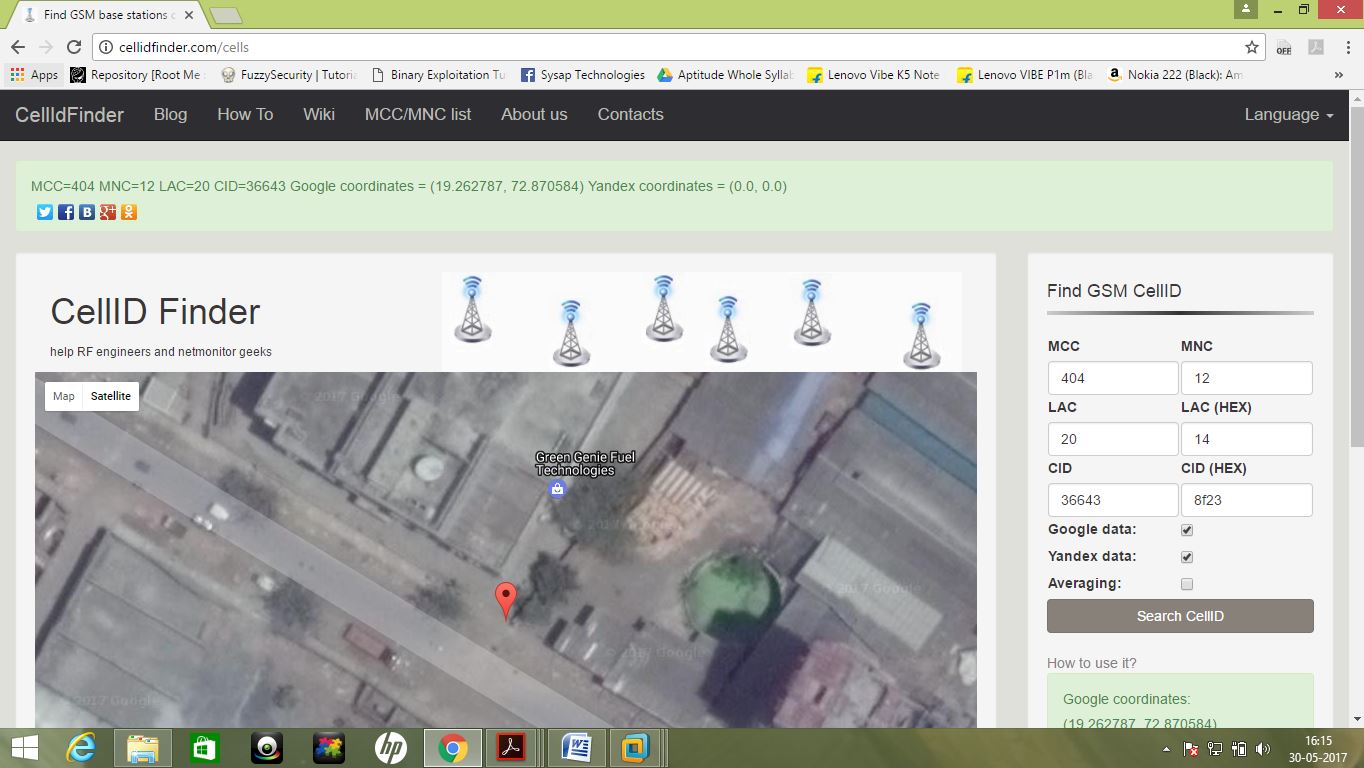Uncheck the Google data checkbox
This screenshot has height=768, width=1364.
(1187, 530)
